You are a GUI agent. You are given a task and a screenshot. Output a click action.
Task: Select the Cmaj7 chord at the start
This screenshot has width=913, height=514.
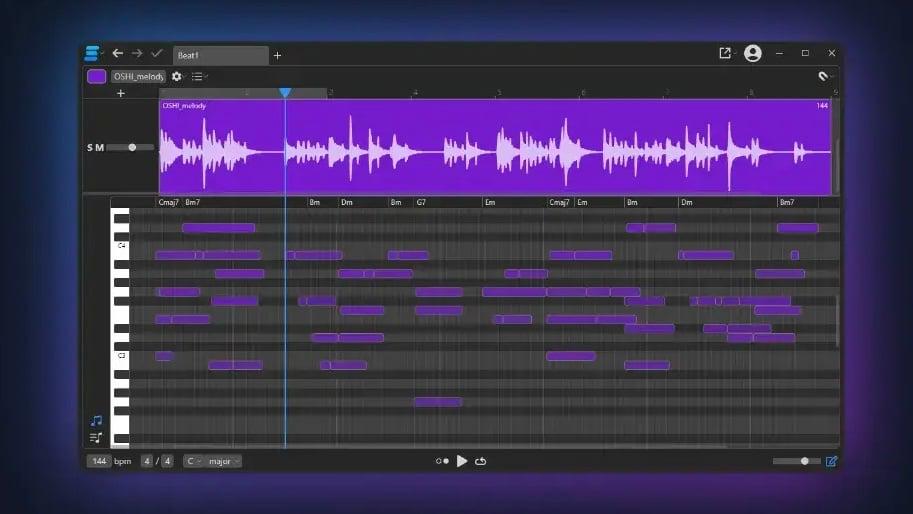coord(168,203)
